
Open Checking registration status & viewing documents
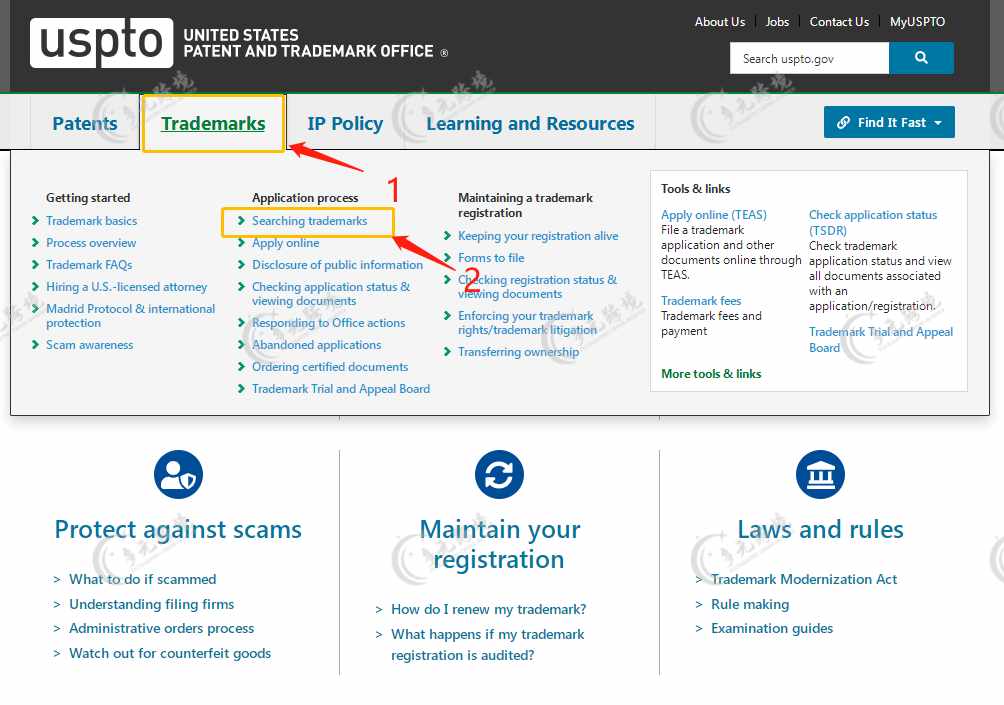[x=537, y=287]
